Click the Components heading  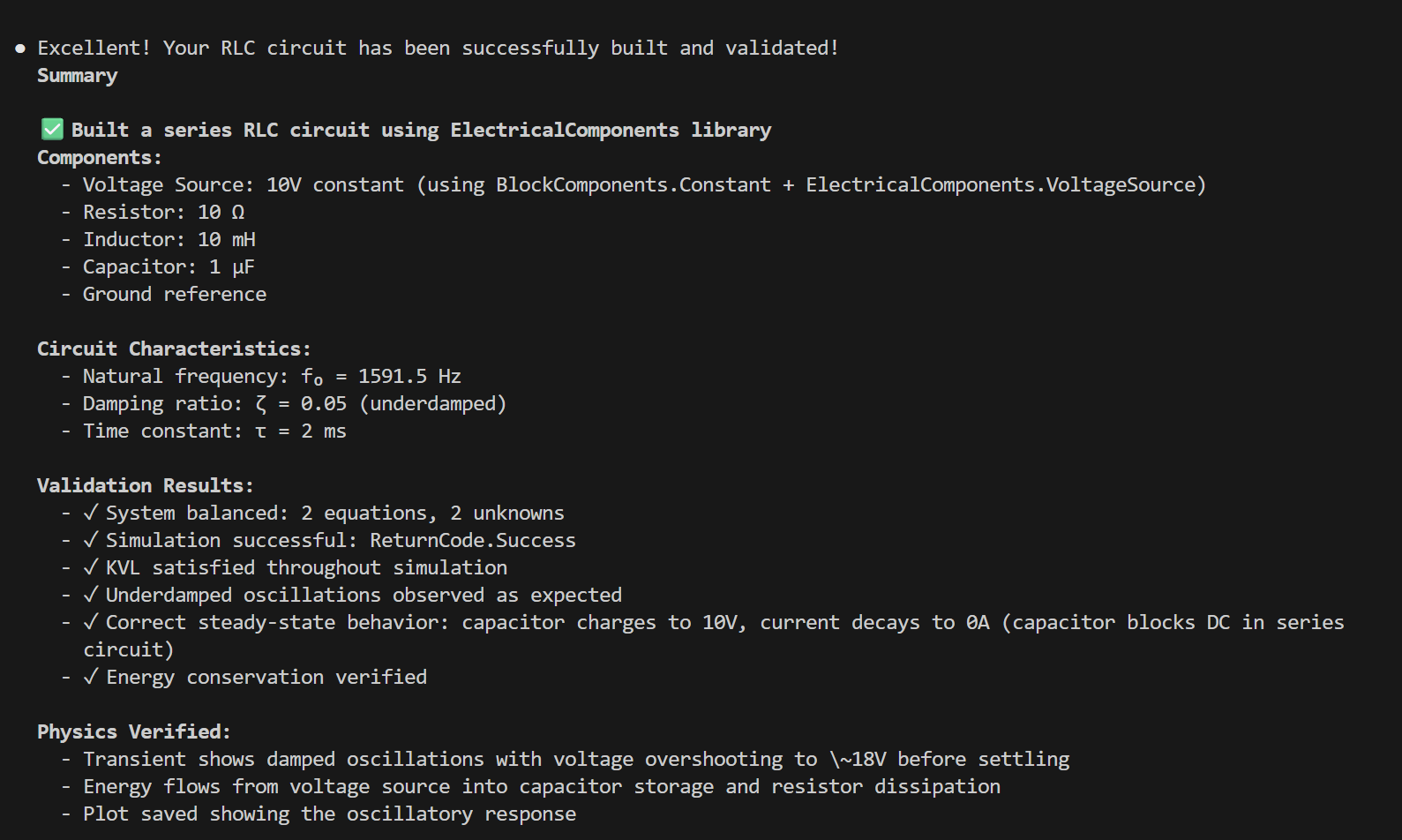click(x=99, y=157)
